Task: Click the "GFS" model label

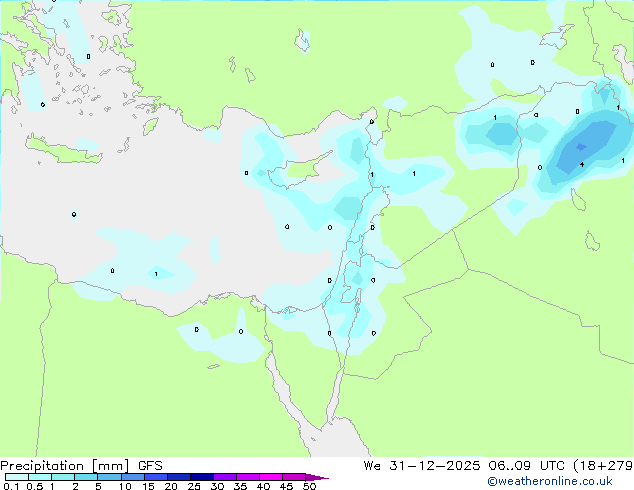Action: click(150, 466)
